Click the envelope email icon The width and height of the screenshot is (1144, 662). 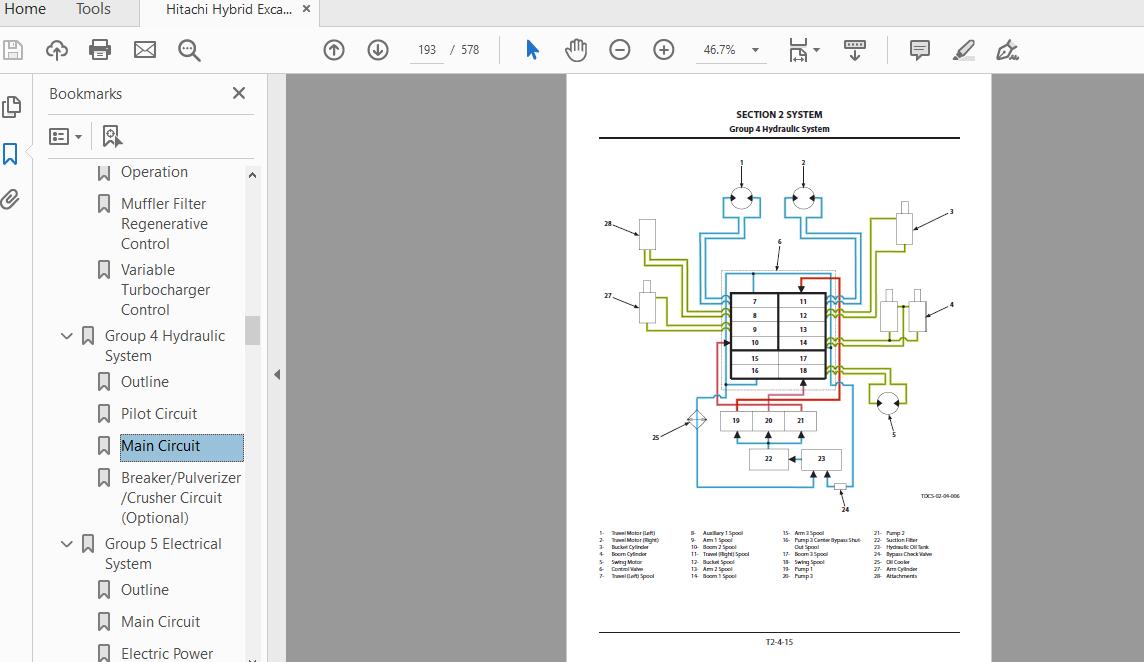(145, 50)
